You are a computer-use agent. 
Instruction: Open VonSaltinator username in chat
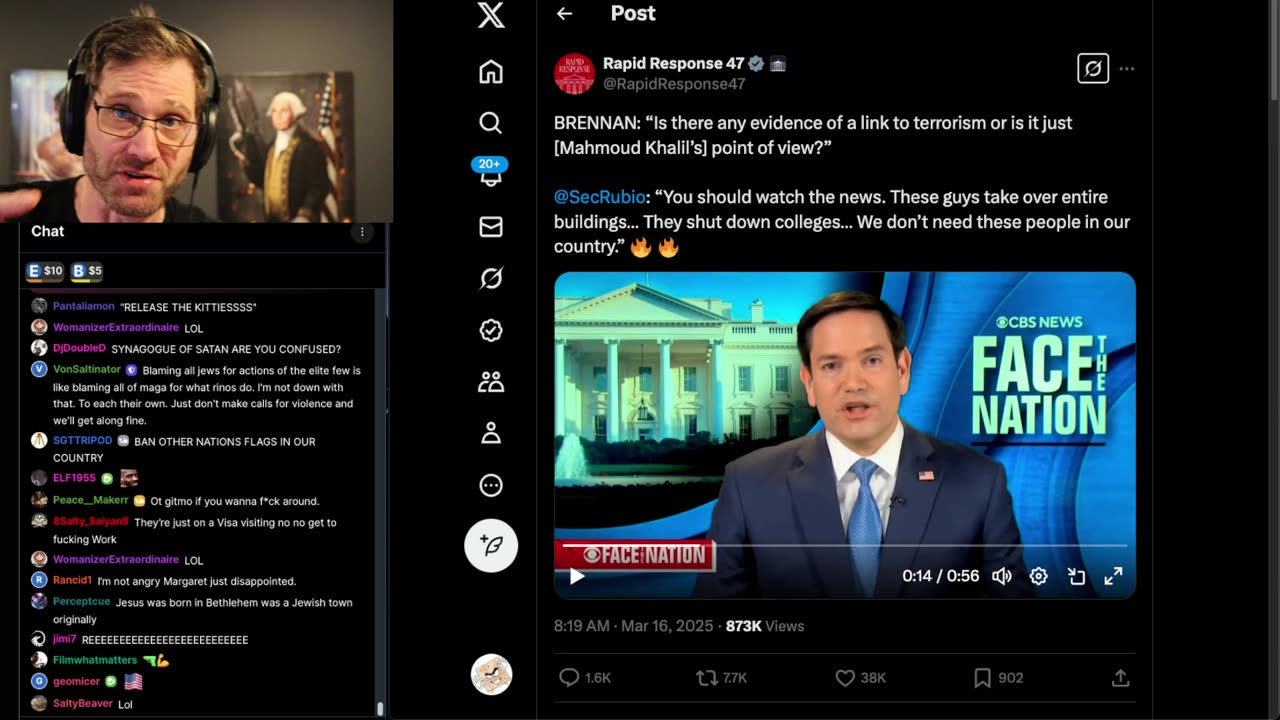pos(87,369)
